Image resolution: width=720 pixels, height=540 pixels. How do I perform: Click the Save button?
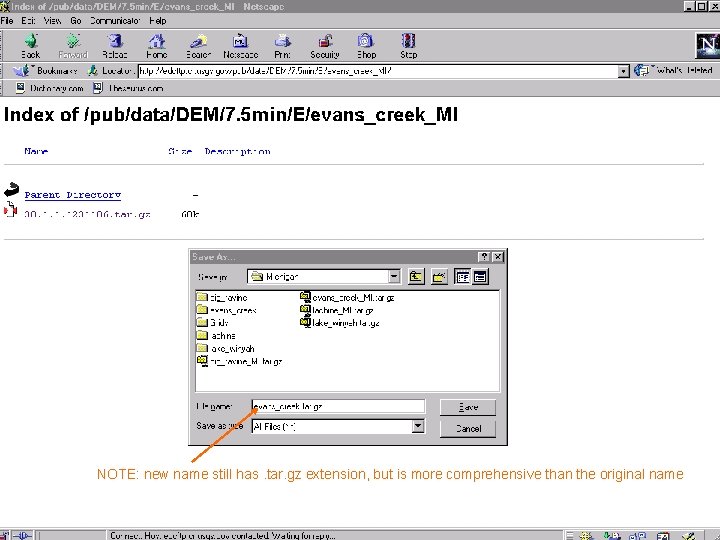[x=468, y=407]
